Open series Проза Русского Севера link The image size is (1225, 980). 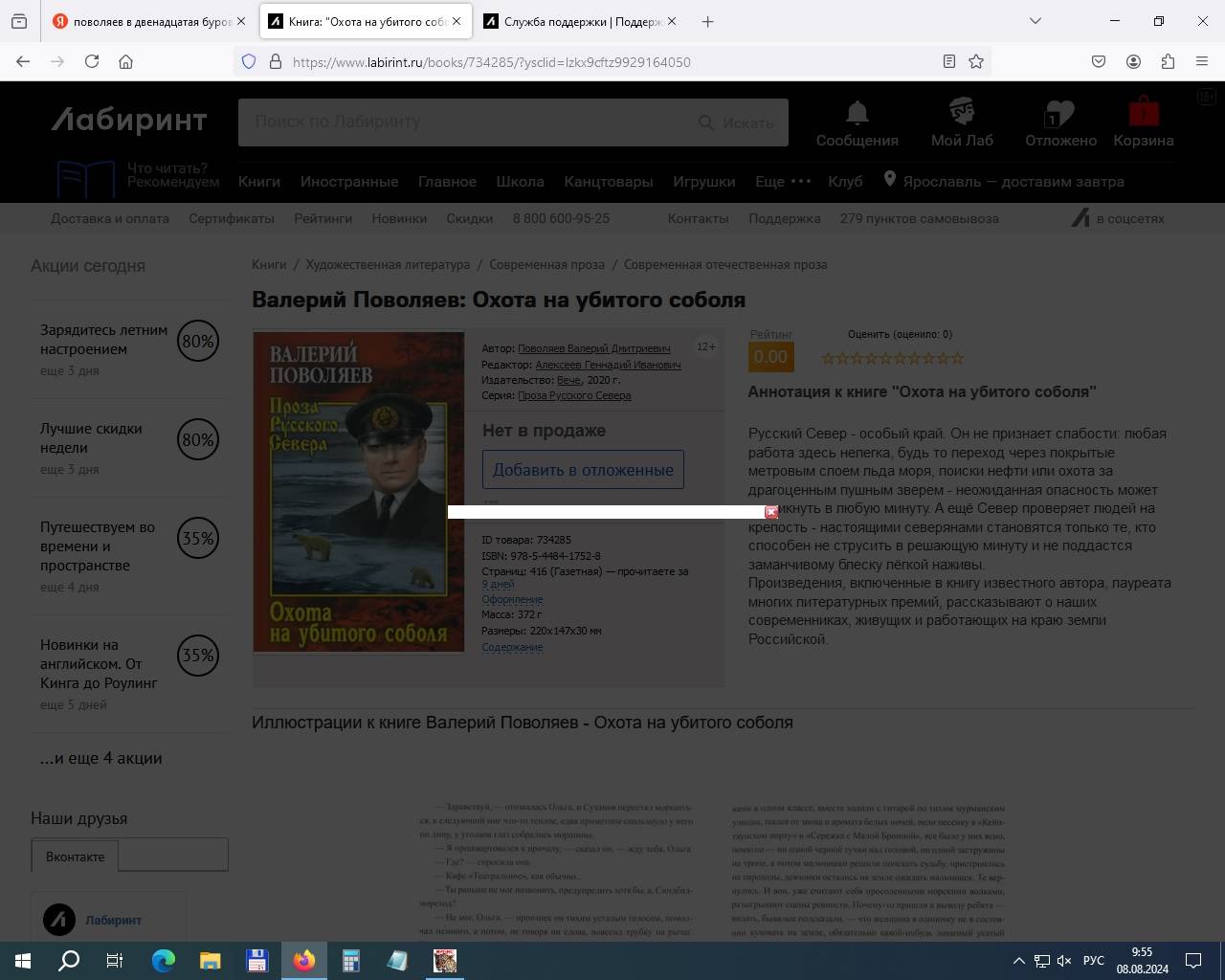574,395
